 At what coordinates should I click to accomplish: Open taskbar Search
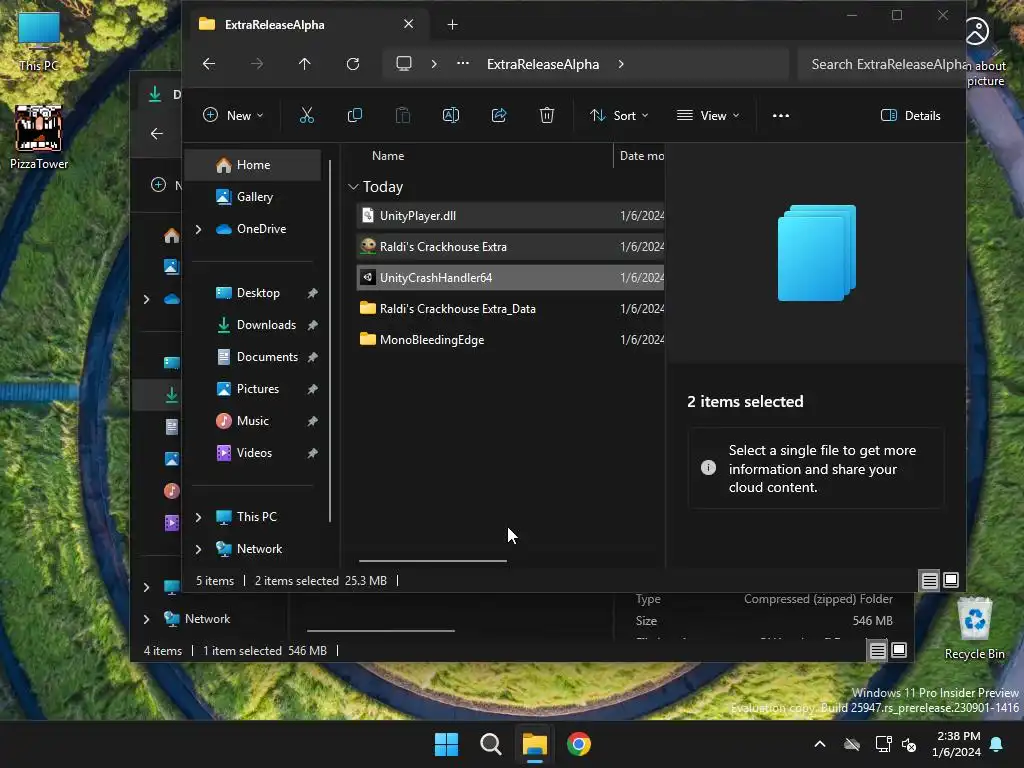click(490, 744)
